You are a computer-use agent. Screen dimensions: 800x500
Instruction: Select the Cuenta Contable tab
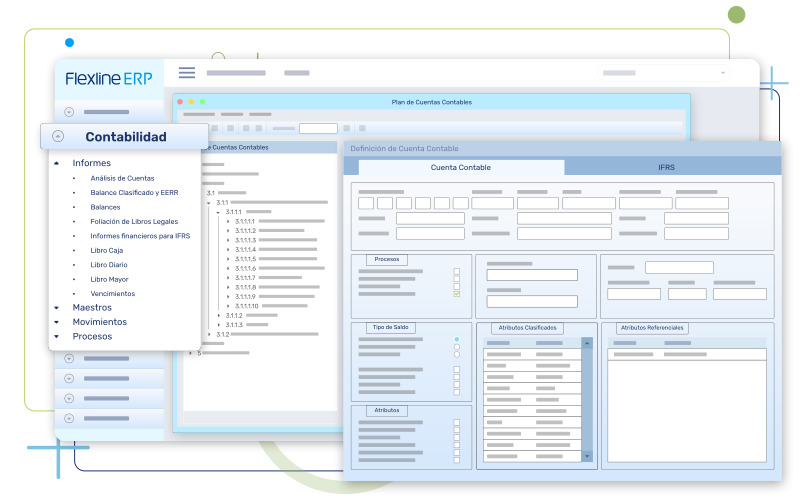(x=460, y=167)
